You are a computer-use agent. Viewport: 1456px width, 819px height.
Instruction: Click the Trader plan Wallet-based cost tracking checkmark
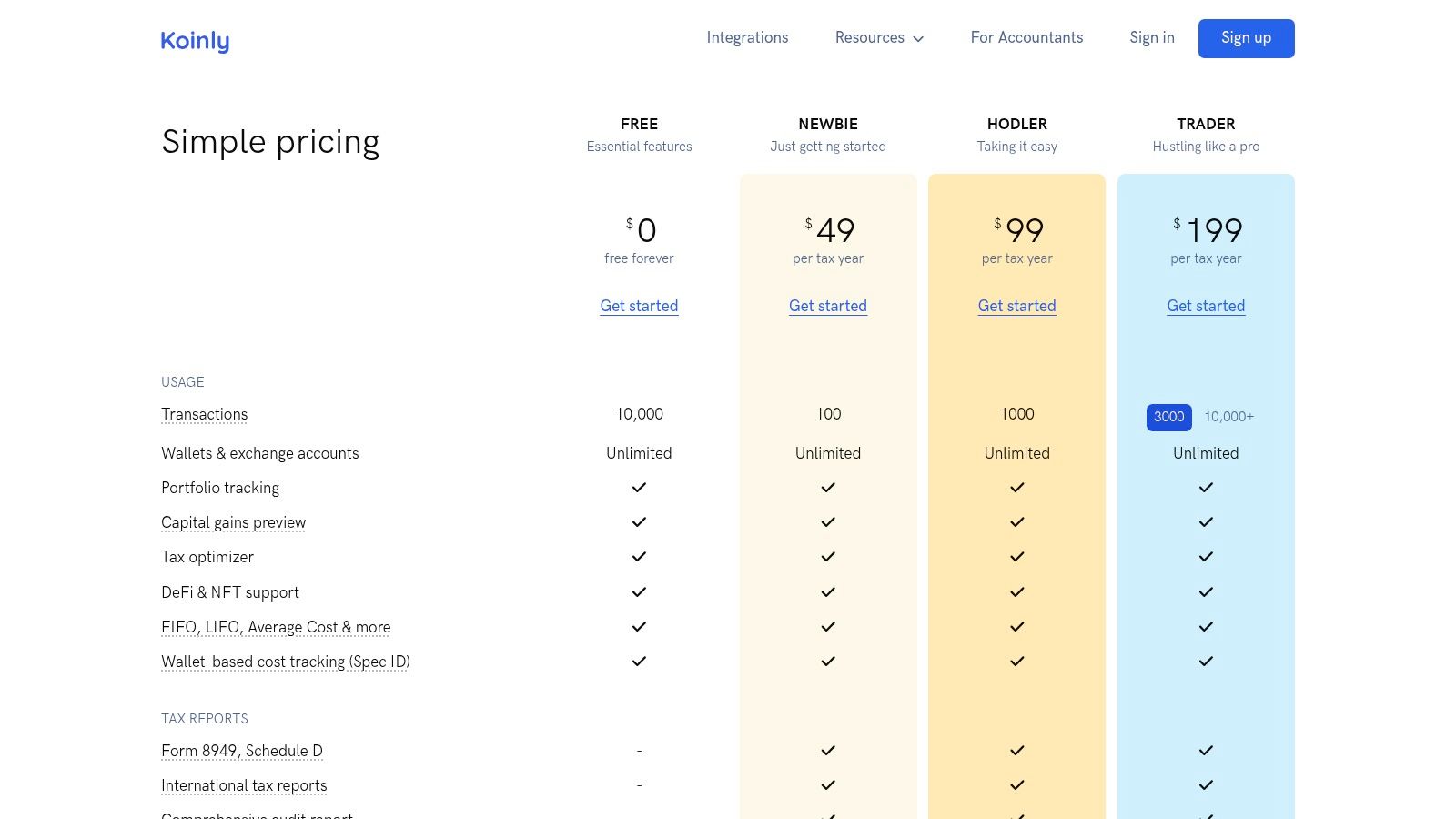(1206, 662)
